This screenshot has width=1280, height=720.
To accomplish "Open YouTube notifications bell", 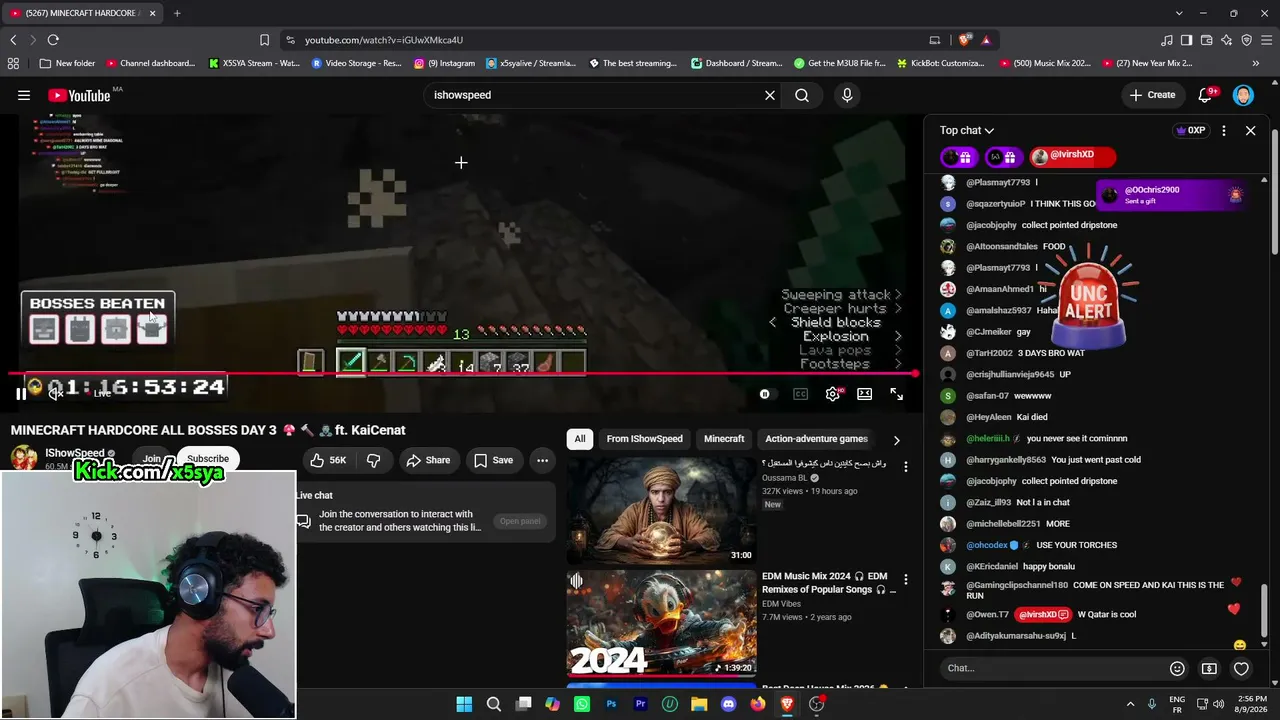I will [1206, 95].
